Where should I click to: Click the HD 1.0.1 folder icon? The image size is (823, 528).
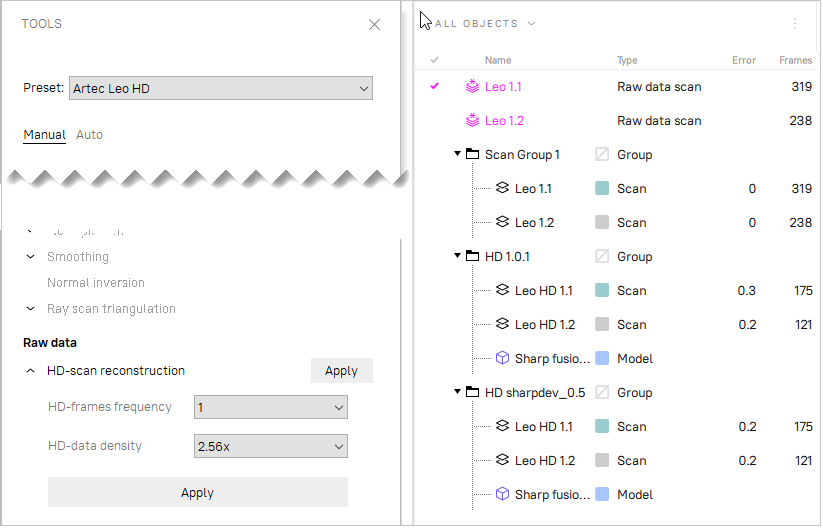(x=473, y=256)
